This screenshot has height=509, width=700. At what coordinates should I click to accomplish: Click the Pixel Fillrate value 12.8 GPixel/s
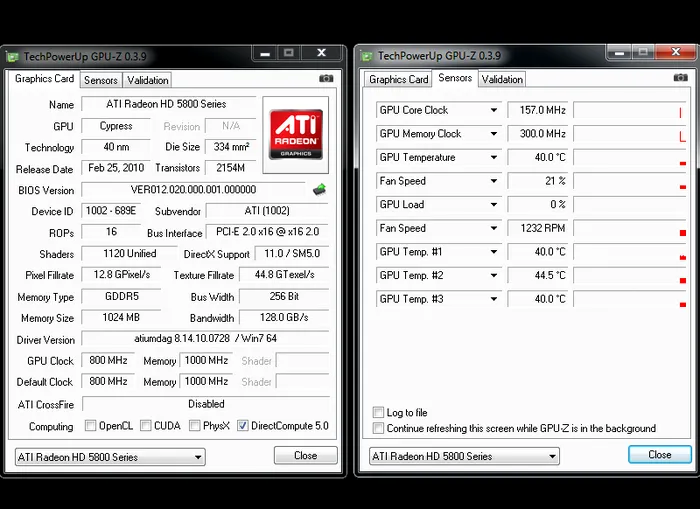(x=121, y=275)
